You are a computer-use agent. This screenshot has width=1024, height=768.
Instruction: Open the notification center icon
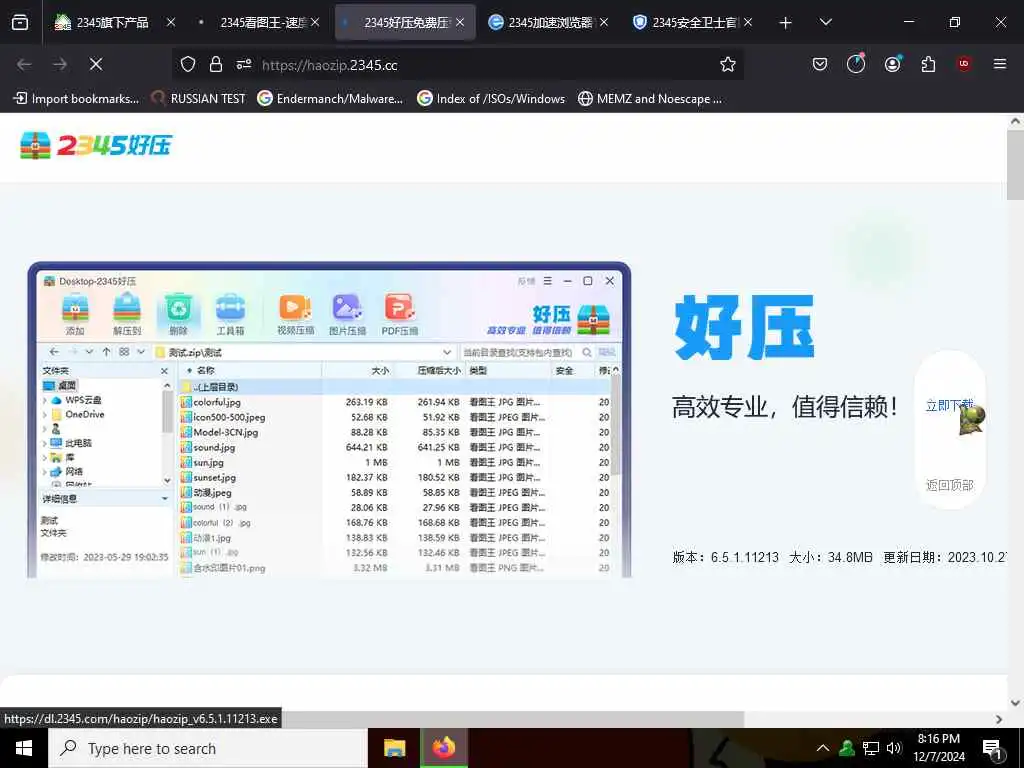click(x=993, y=748)
